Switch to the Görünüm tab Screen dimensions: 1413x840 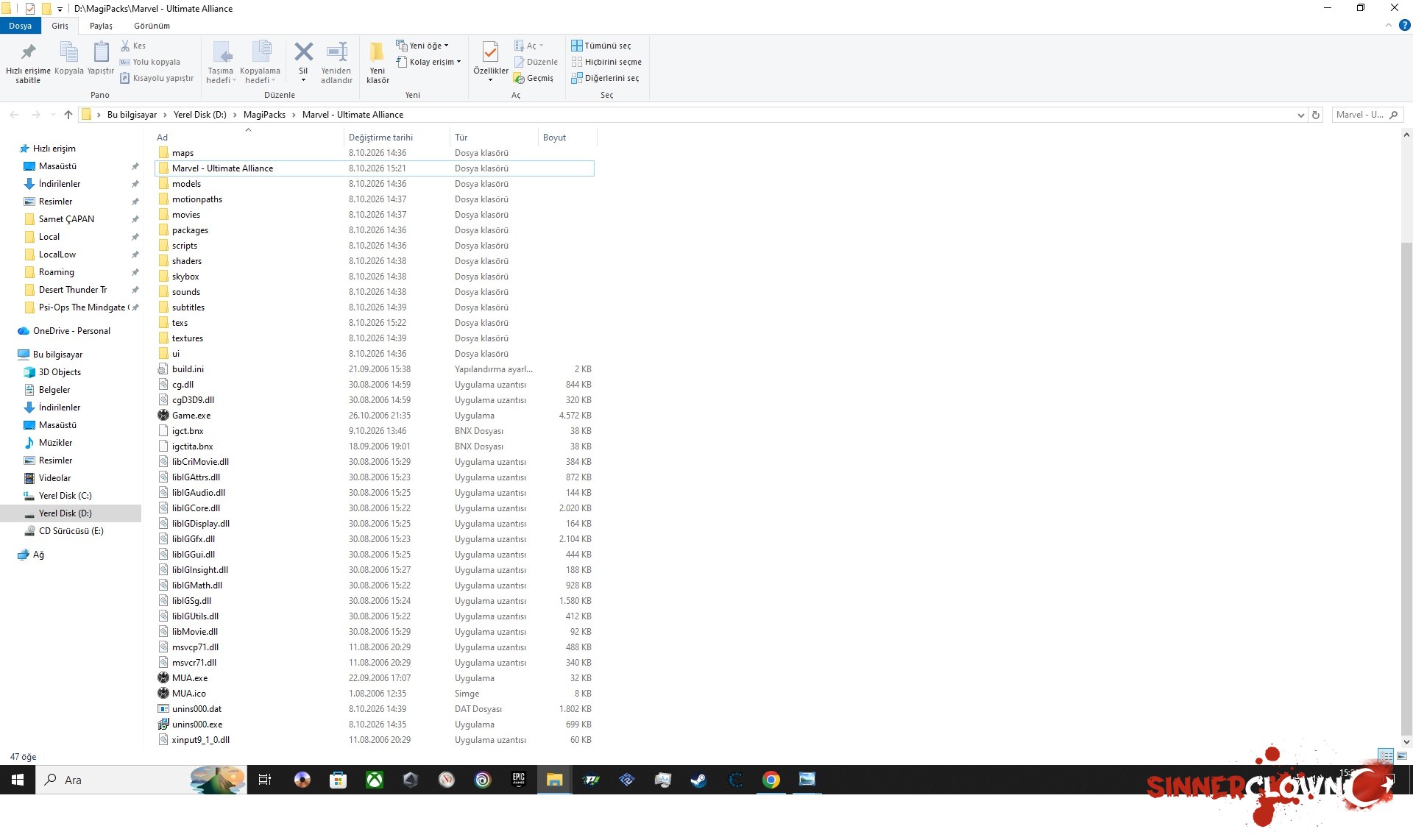(x=152, y=26)
